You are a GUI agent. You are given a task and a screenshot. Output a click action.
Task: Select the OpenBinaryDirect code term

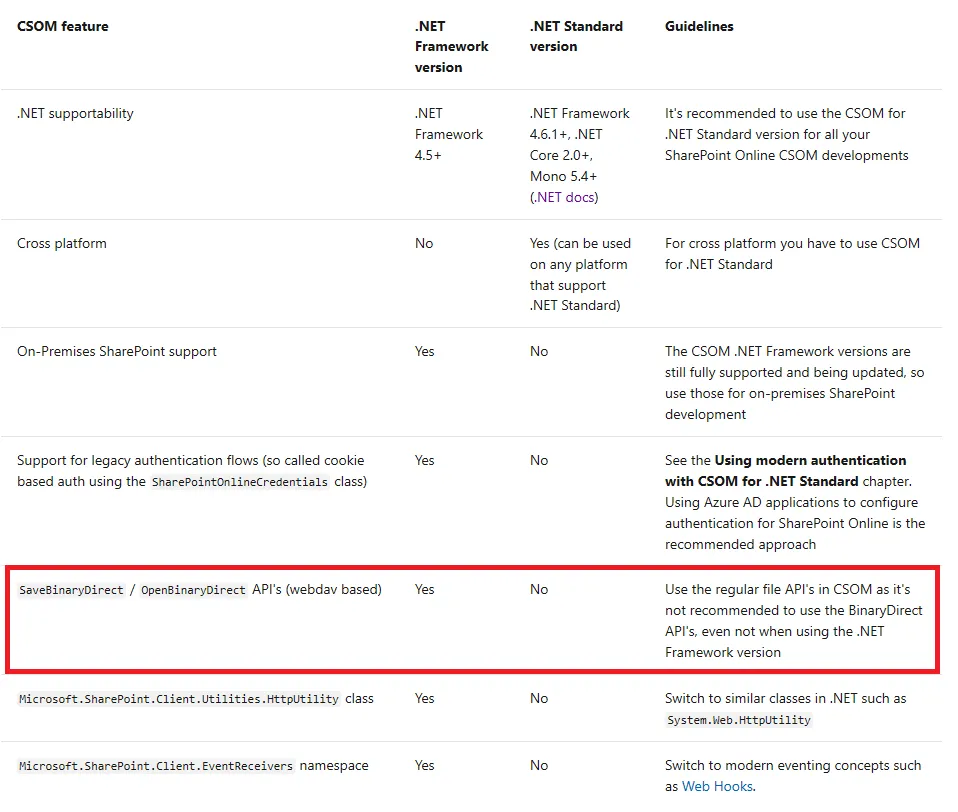[x=193, y=590]
